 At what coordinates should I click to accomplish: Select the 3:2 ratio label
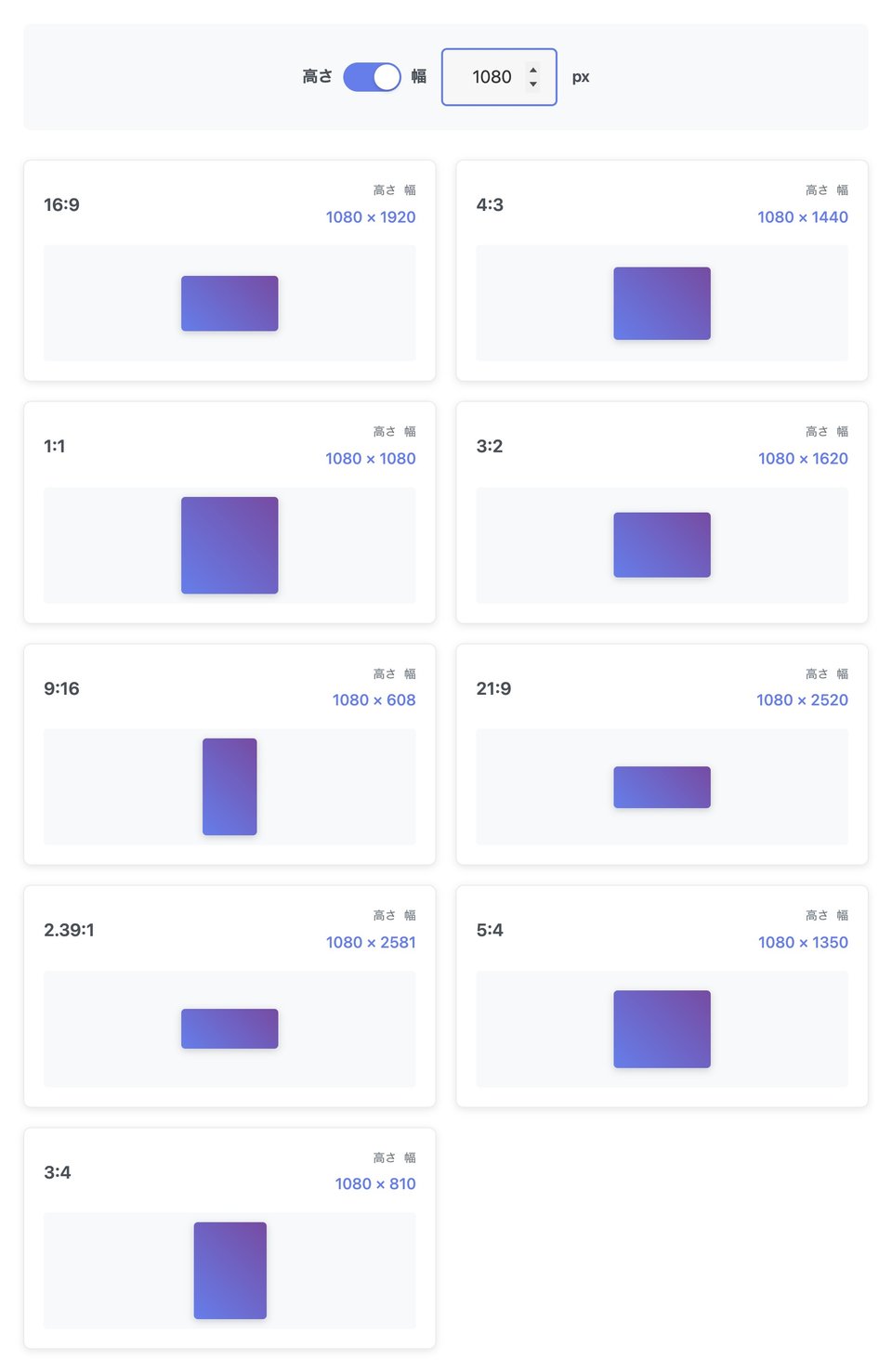pos(490,446)
